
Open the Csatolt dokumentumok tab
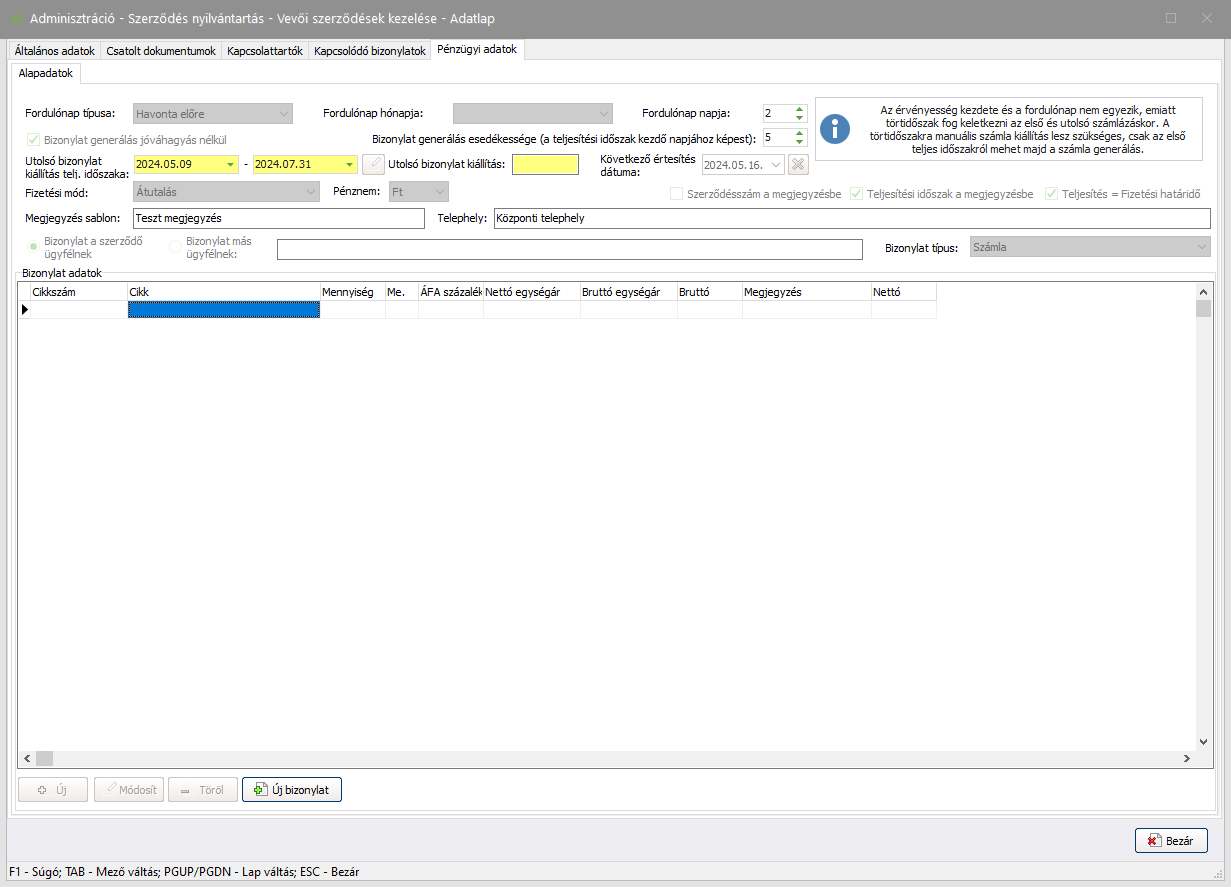[x=161, y=51]
